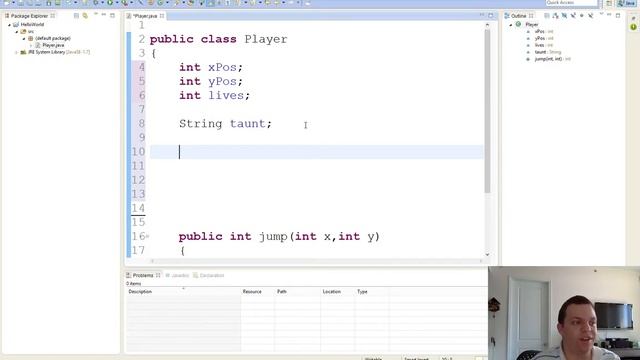Sort Problems by Resource column
This screenshot has height=360, width=640.
(257, 291)
